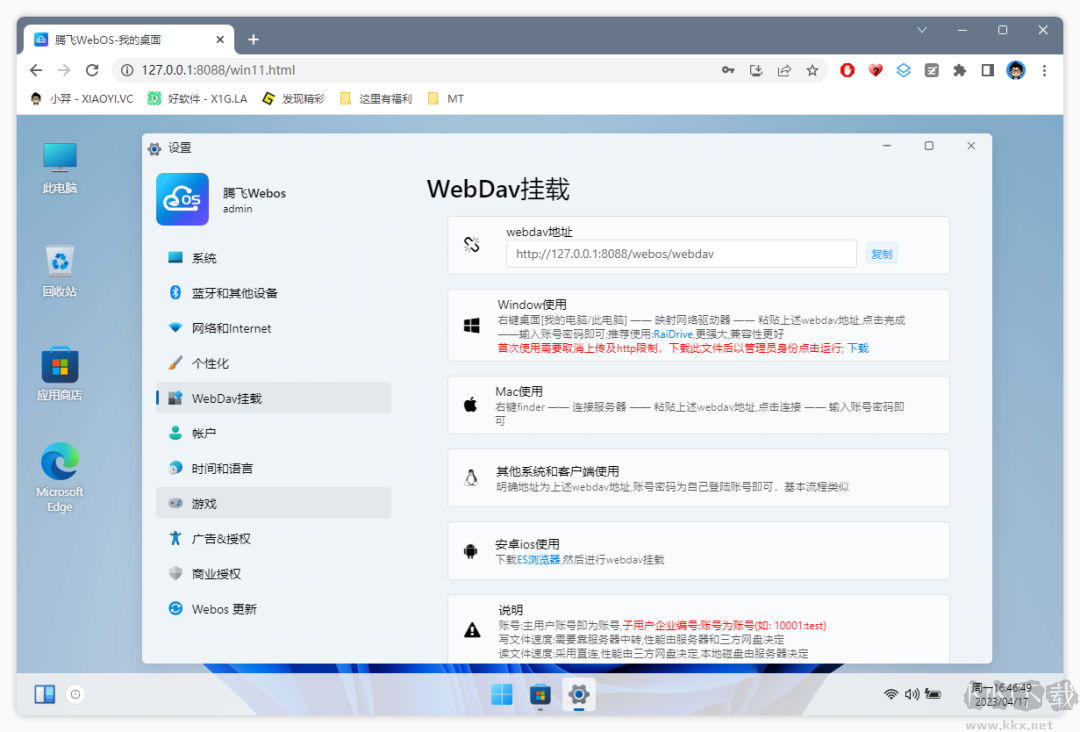
Task: Open the store icon in webos taskbar
Action: (540, 695)
